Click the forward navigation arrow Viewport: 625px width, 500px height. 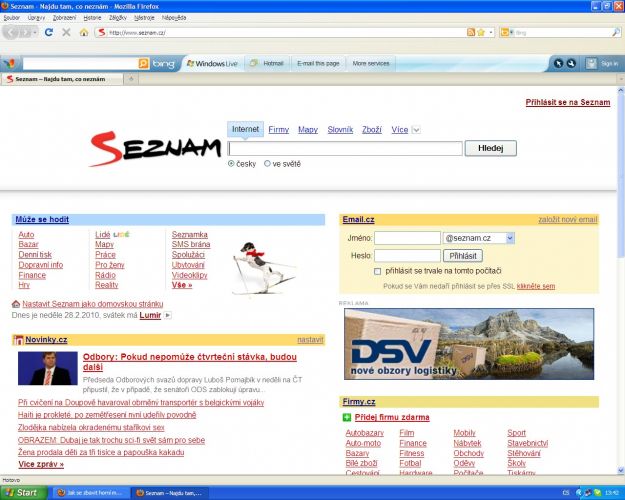pos(25,32)
